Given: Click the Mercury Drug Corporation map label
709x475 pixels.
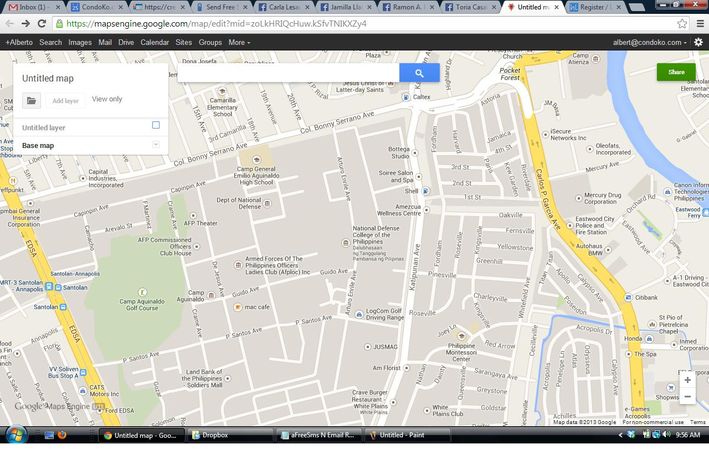Looking at the screenshot, I should (x=602, y=198).
